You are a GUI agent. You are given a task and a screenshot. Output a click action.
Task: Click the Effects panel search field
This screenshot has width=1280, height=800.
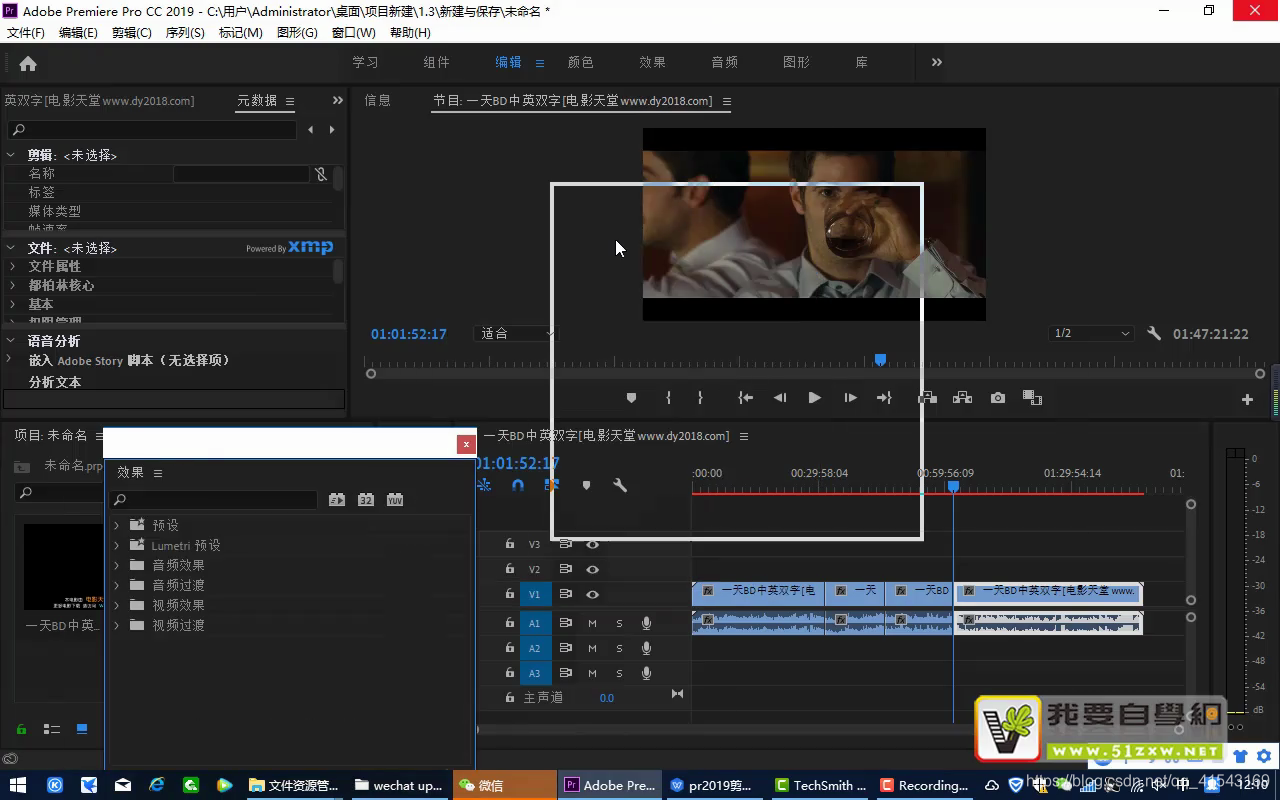pyautogui.click(x=214, y=500)
